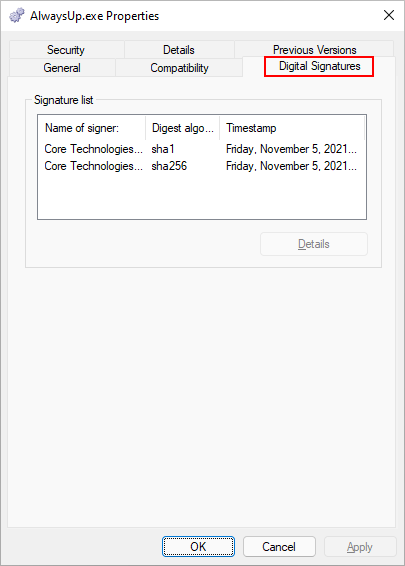The width and height of the screenshot is (405, 566).
Task: Open the Compatibility tab
Action: pos(179,68)
